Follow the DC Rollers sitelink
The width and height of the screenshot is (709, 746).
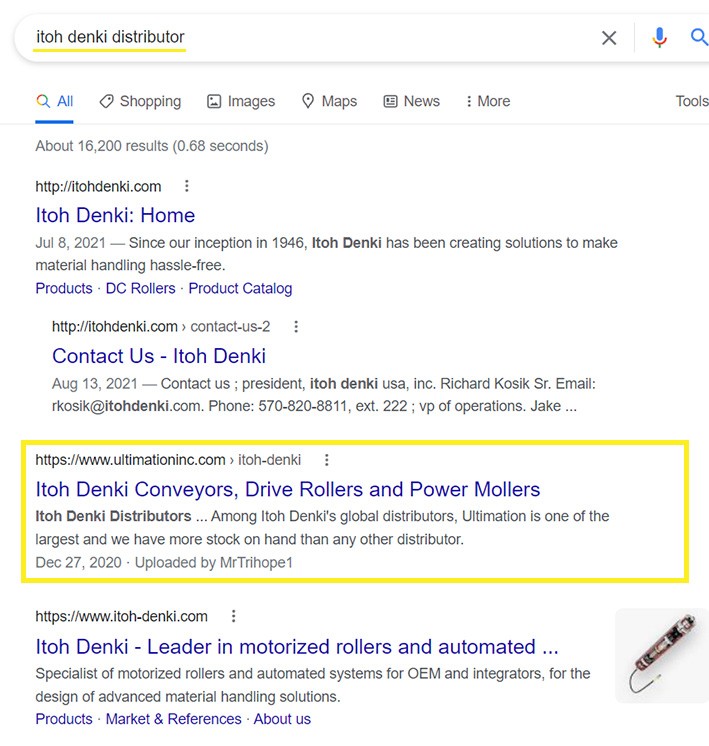tap(141, 288)
